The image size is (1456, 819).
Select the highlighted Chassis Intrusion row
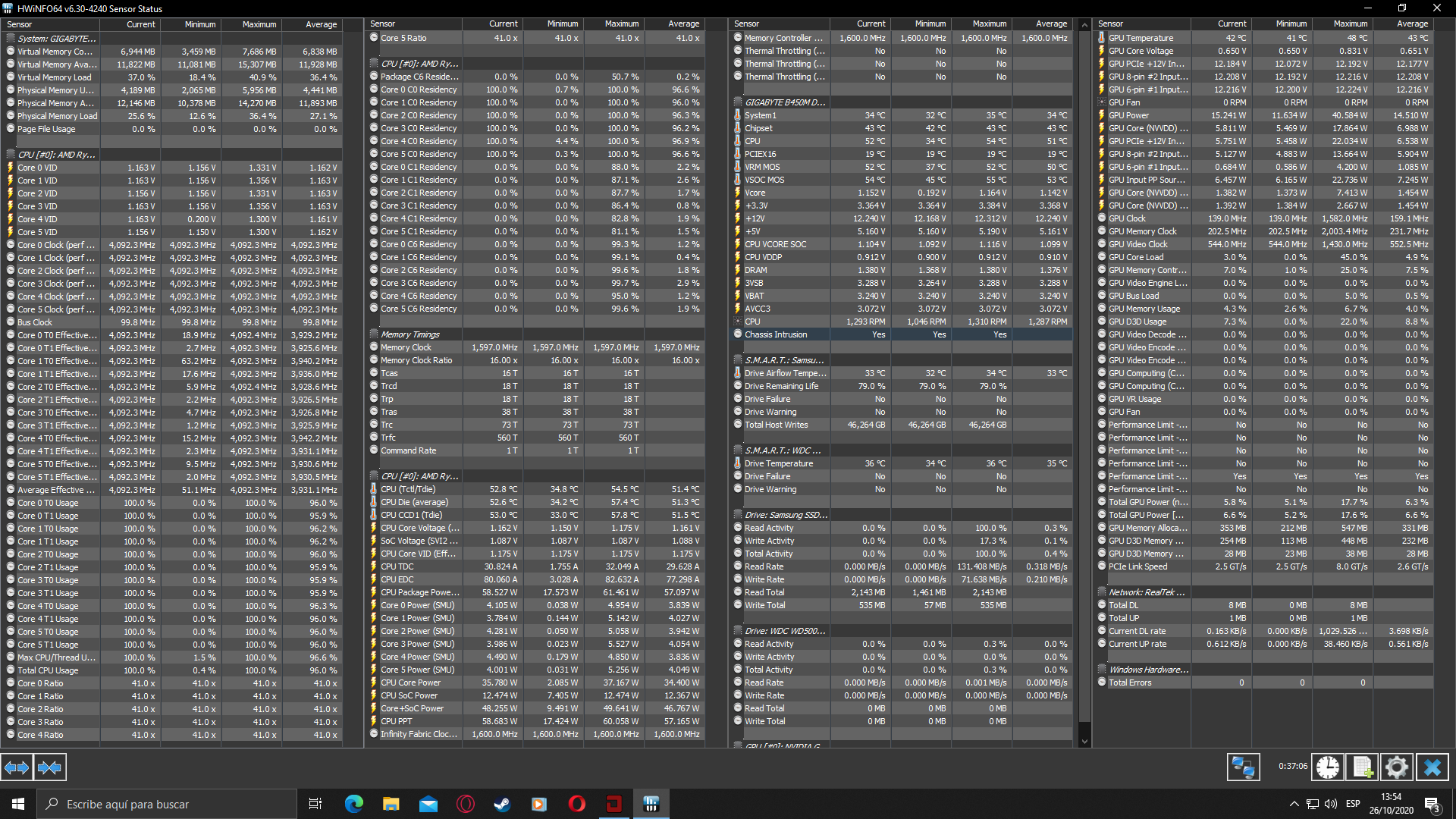point(776,334)
